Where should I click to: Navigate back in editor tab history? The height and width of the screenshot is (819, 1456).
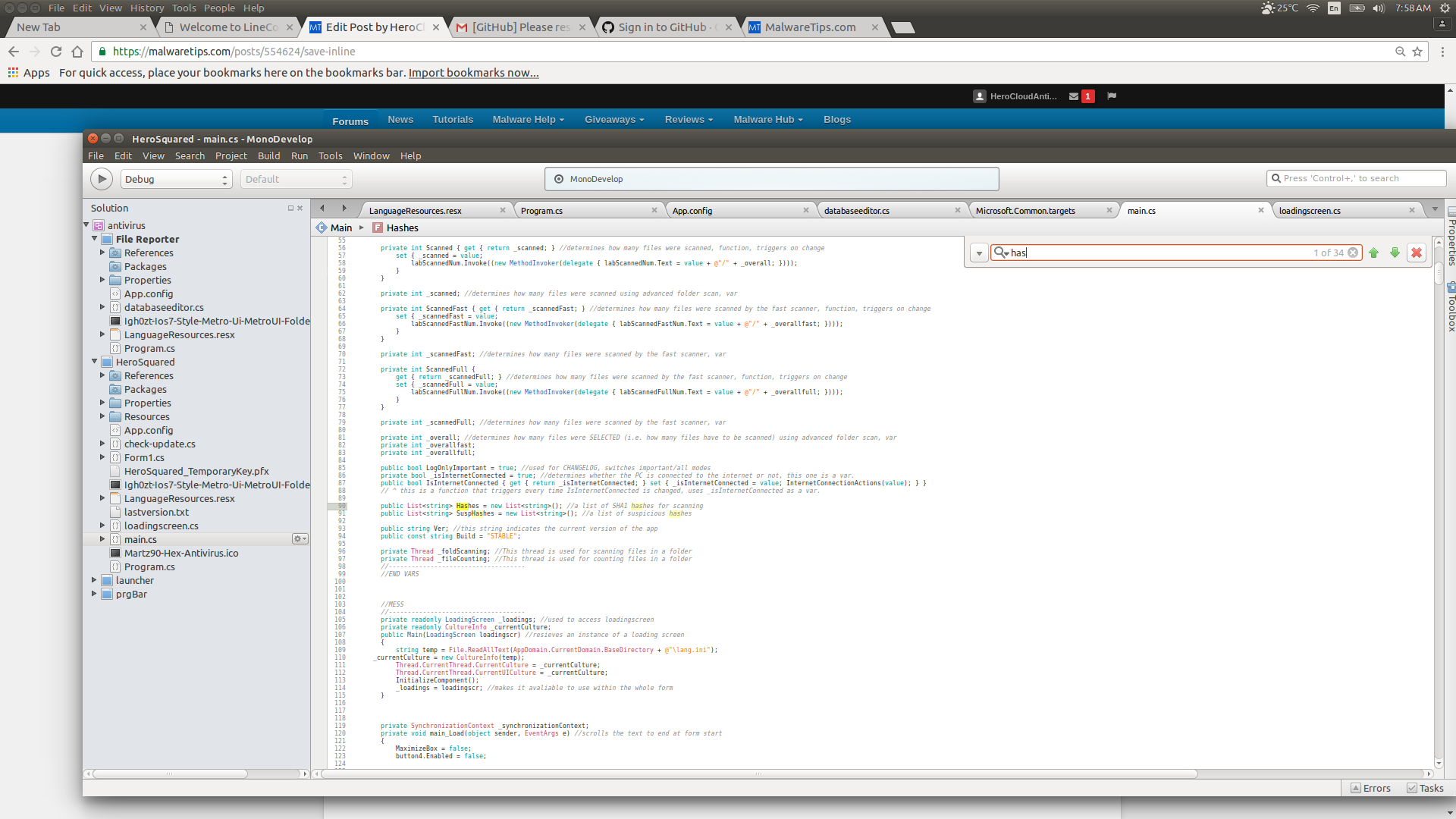coord(322,209)
